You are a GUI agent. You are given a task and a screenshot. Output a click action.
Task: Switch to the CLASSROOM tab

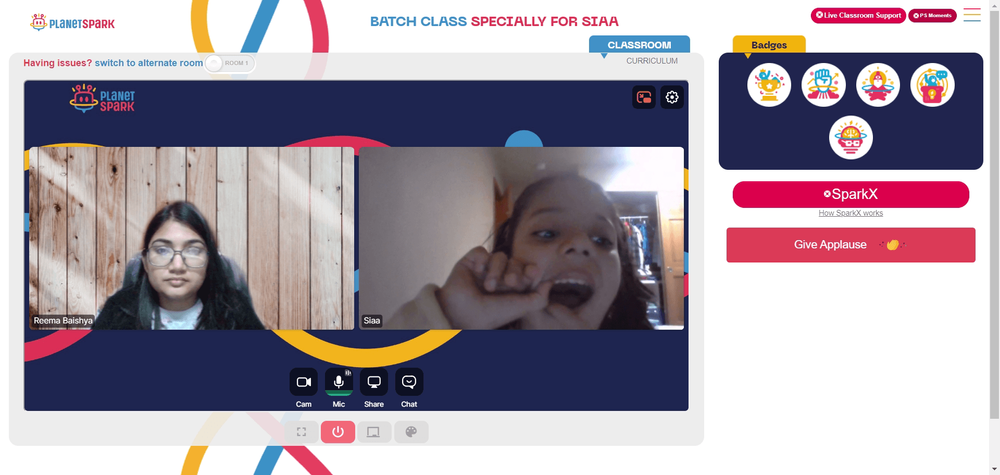[x=639, y=45]
